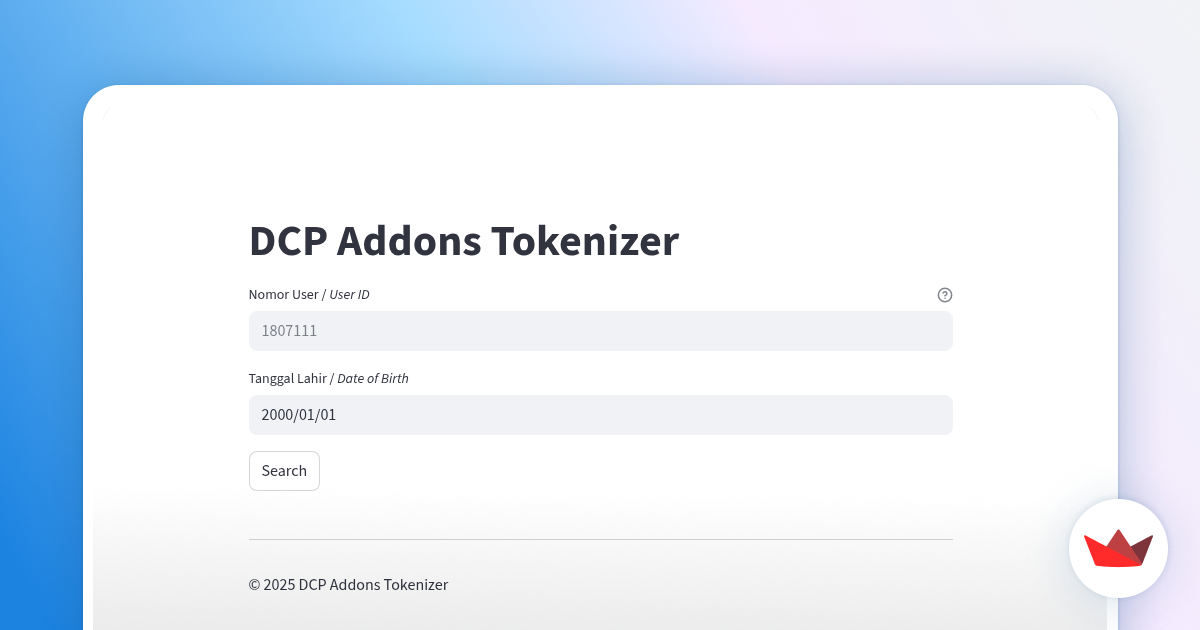The width and height of the screenshot is (1200, 630).
Task: Click the copyright text in the footer
Action: click(348, 584)
